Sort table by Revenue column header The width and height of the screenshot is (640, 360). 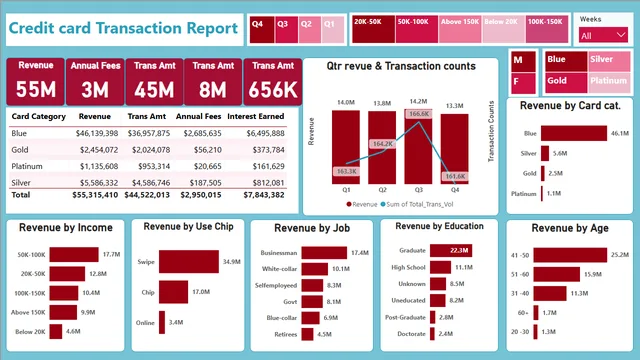[95, 116]
